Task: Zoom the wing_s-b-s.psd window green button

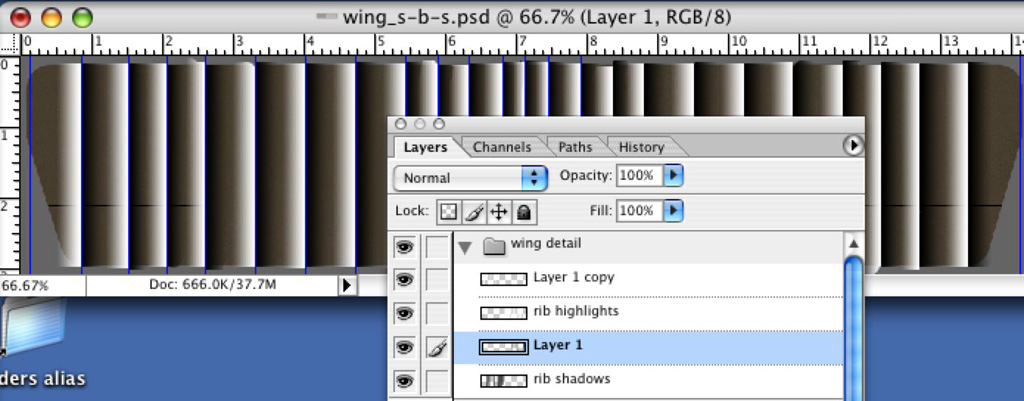Action: click(82, 18)
